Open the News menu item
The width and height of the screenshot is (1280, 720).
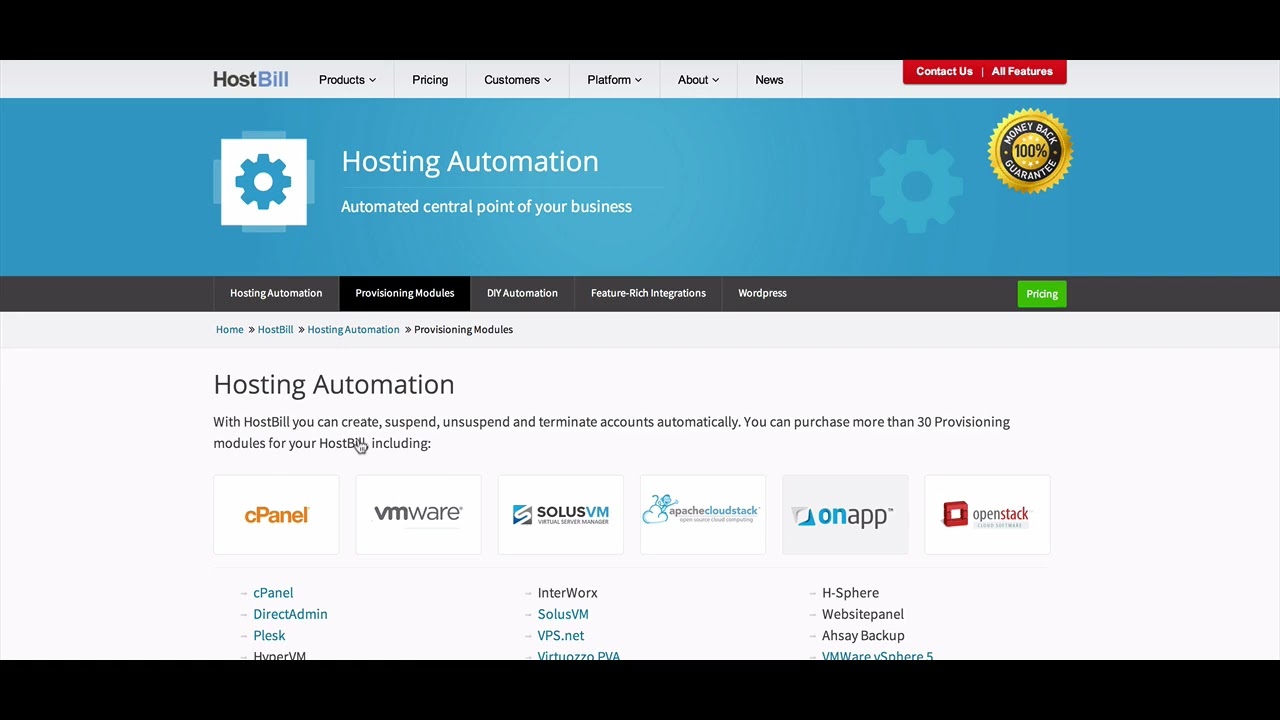pyautogui.click(x=769, y=80)
